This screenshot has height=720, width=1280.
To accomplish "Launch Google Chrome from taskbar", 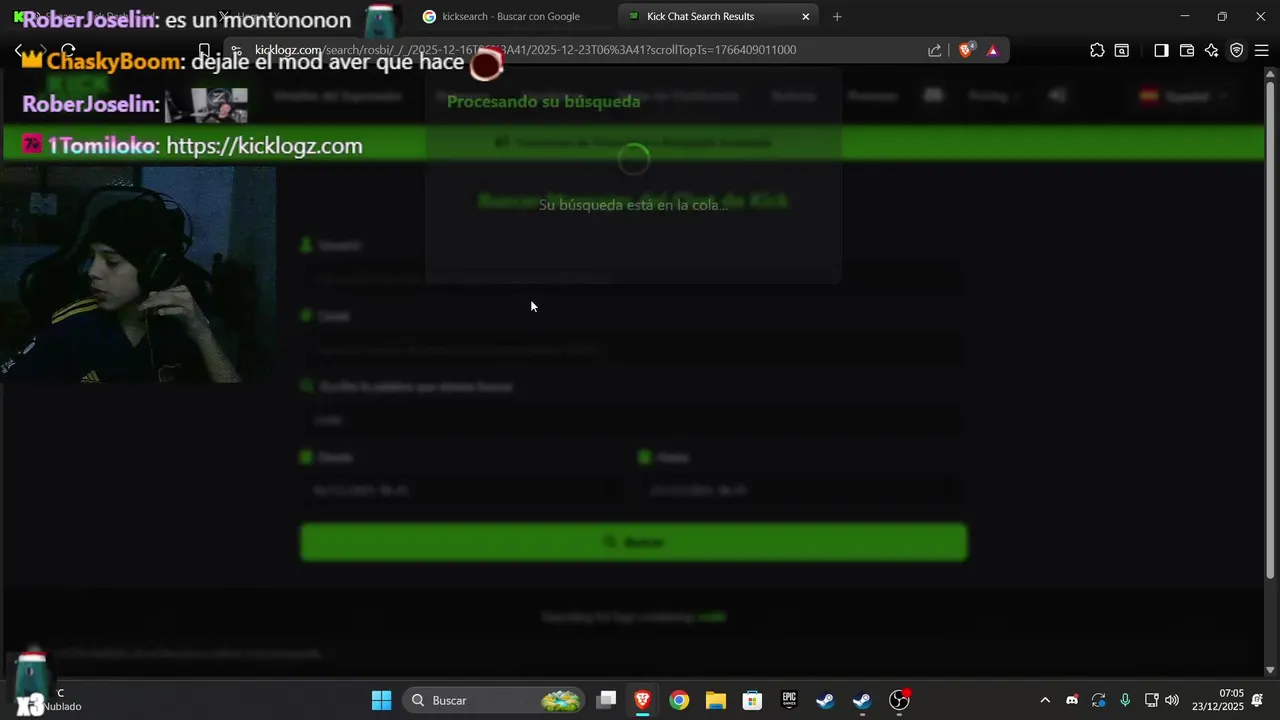I will click(679, 700).
